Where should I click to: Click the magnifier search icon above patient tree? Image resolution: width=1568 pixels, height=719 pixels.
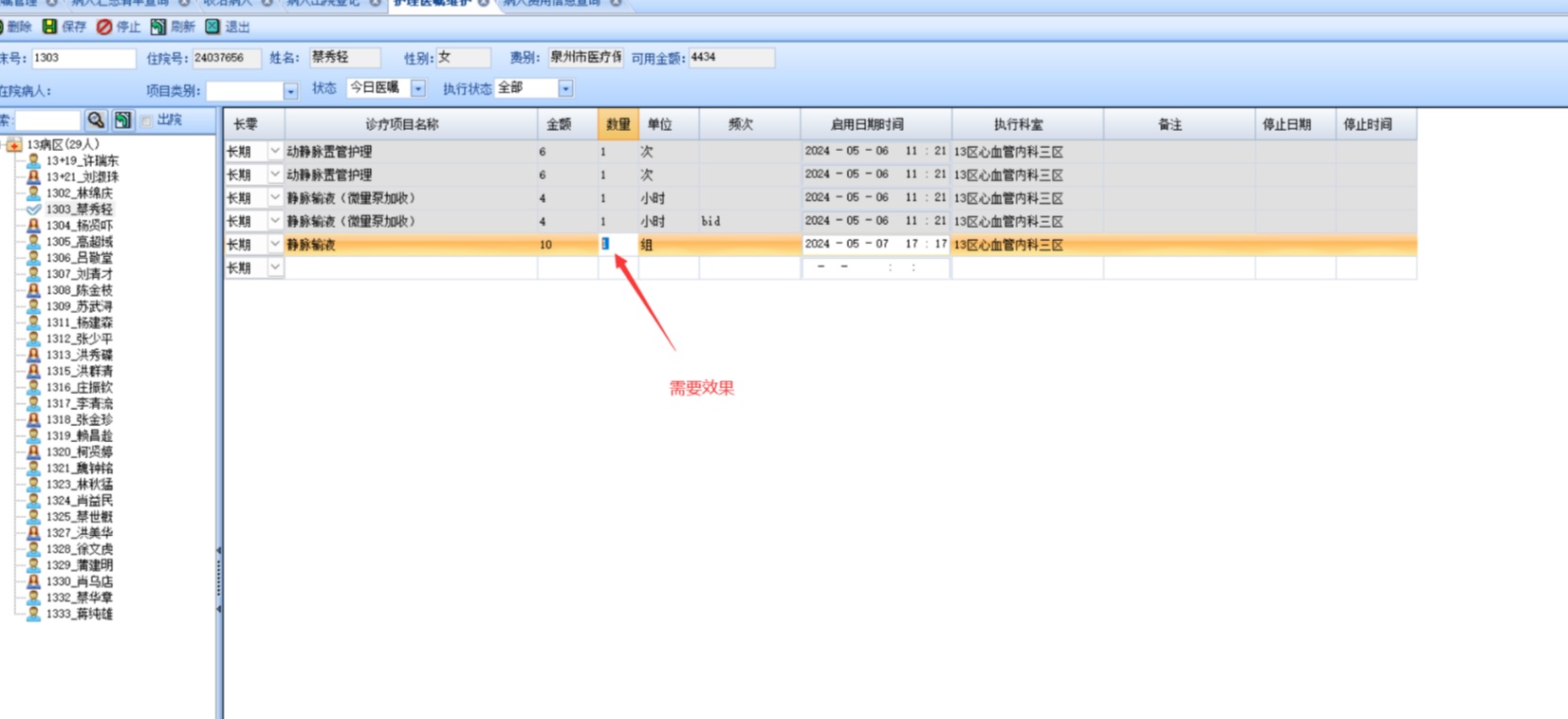[96, 120]
